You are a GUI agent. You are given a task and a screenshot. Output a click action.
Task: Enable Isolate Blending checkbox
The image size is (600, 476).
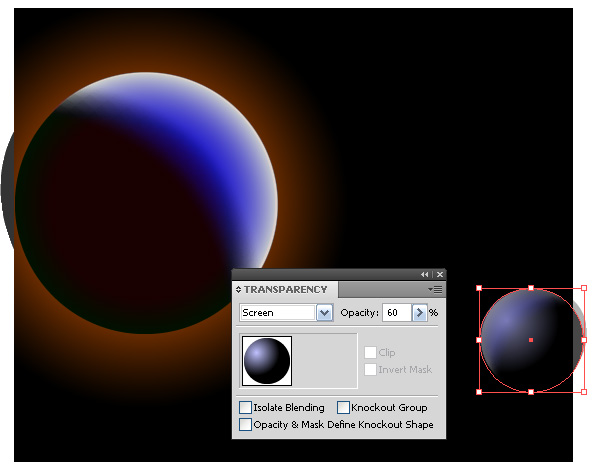pos(245,408)
